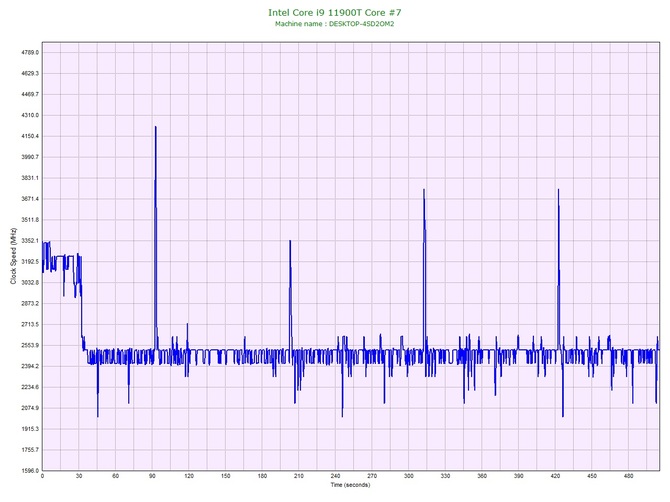Click the y-axis value 4629.3
Screen dimensions: 670x502
[x=30, y=73]
